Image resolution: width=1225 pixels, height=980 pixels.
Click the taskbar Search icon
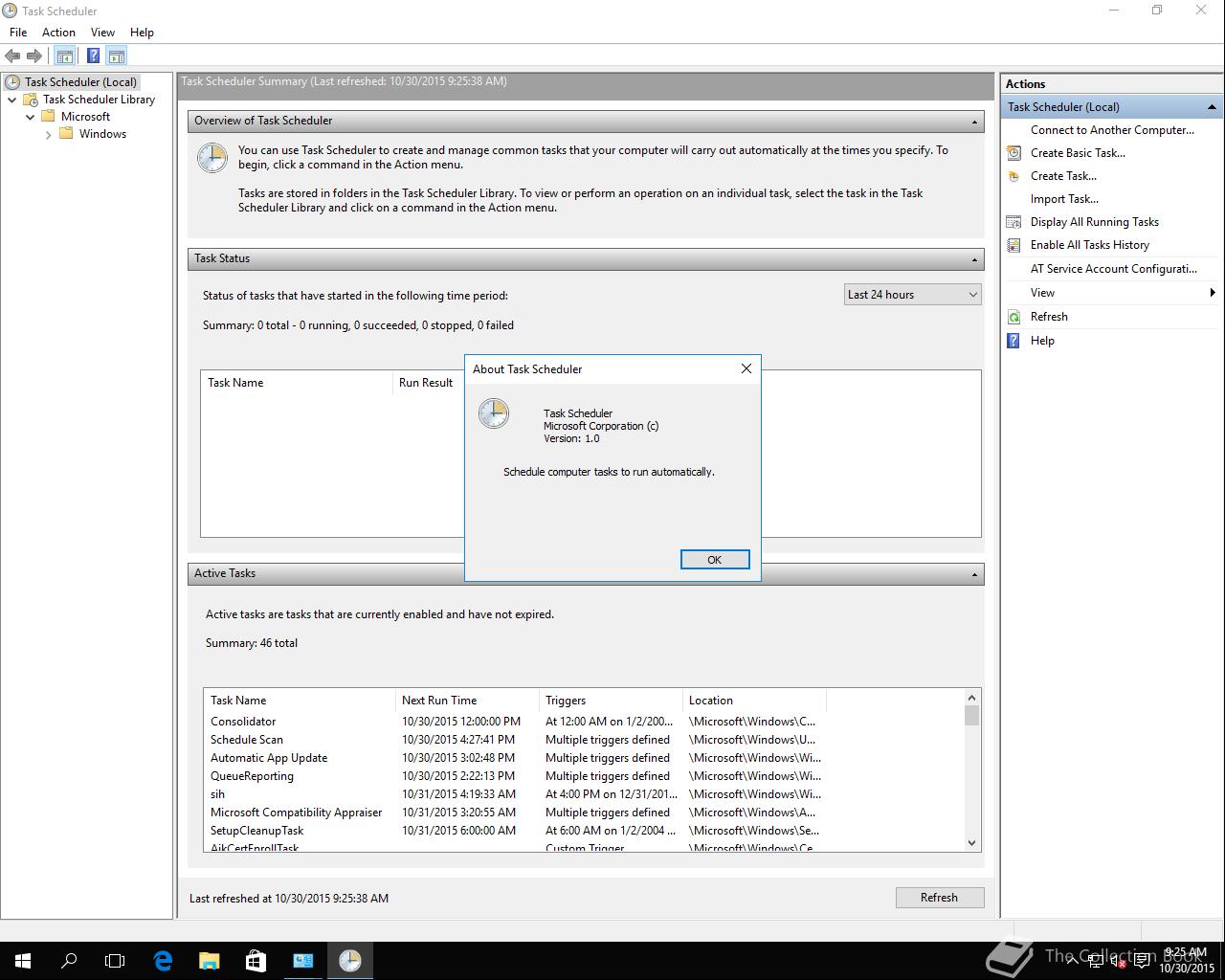[69, 961]
